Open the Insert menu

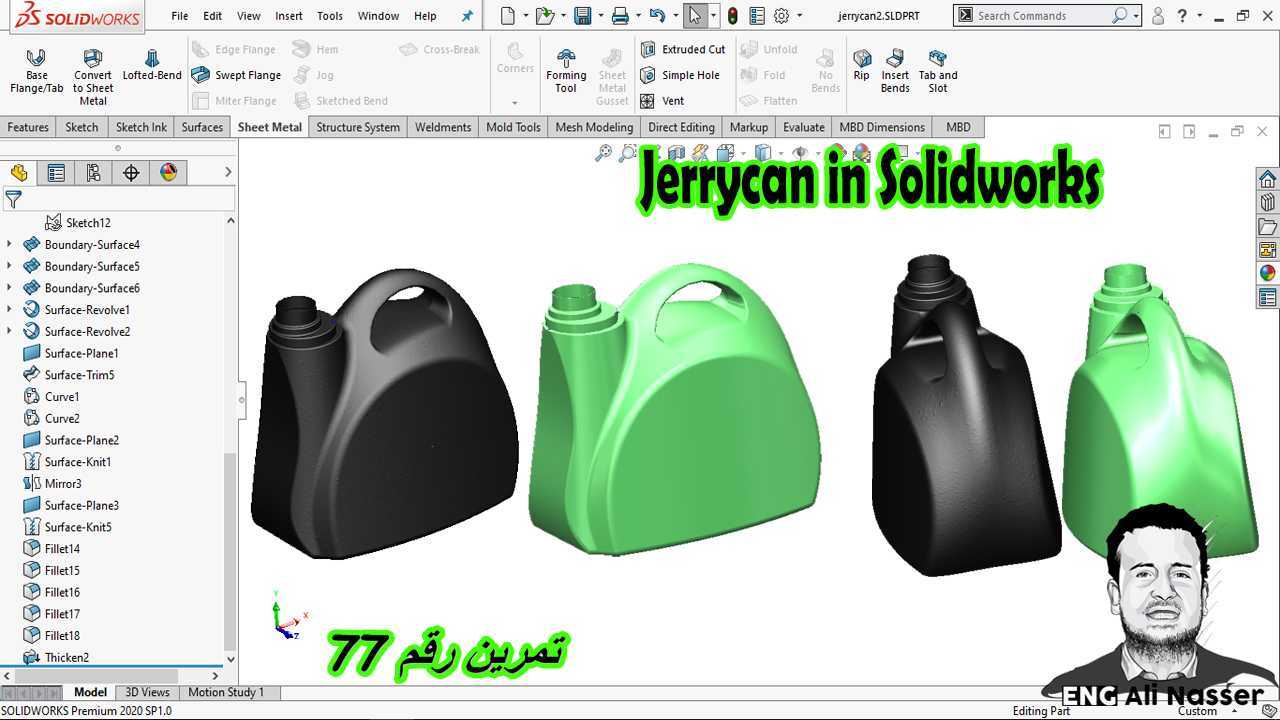(x=289, y=16)
